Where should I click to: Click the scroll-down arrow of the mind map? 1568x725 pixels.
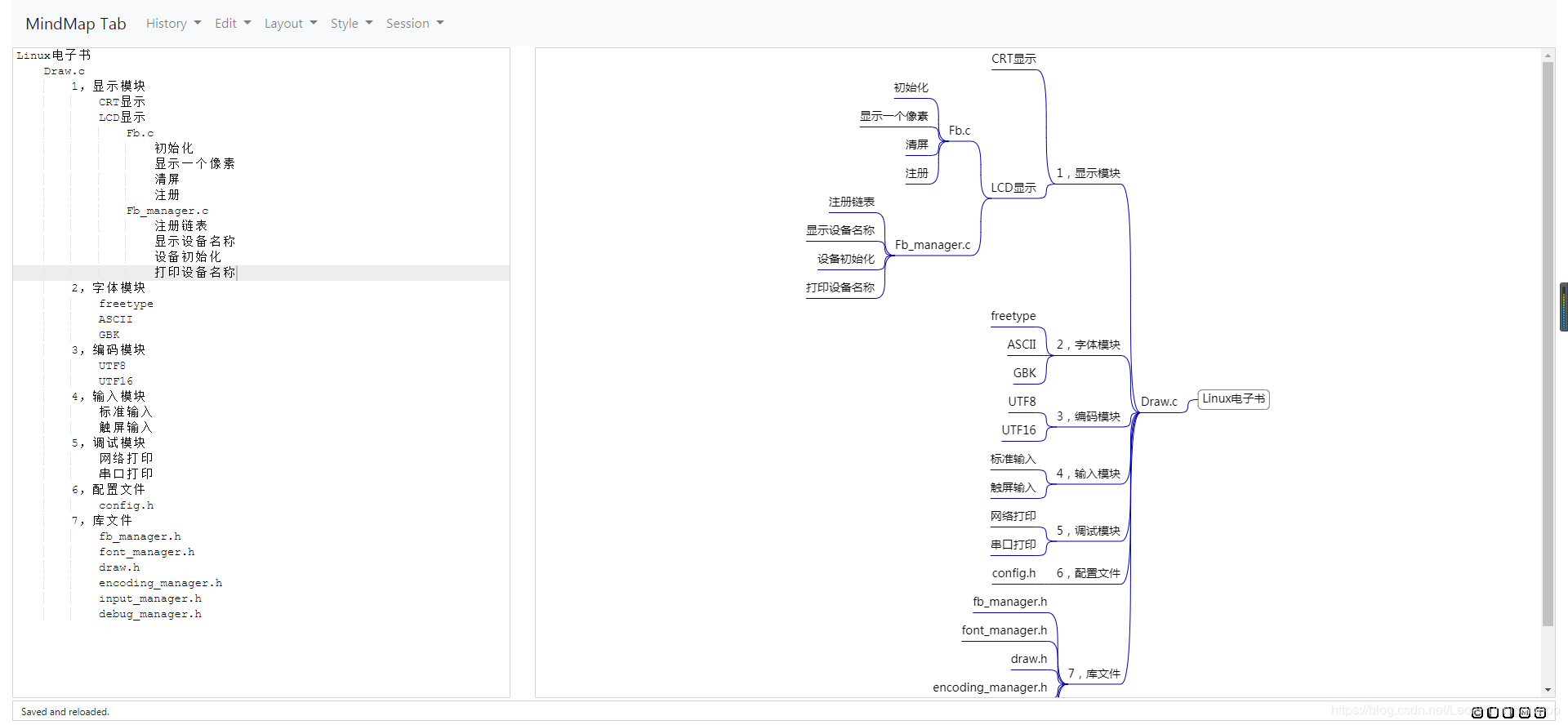(1548, 690)
